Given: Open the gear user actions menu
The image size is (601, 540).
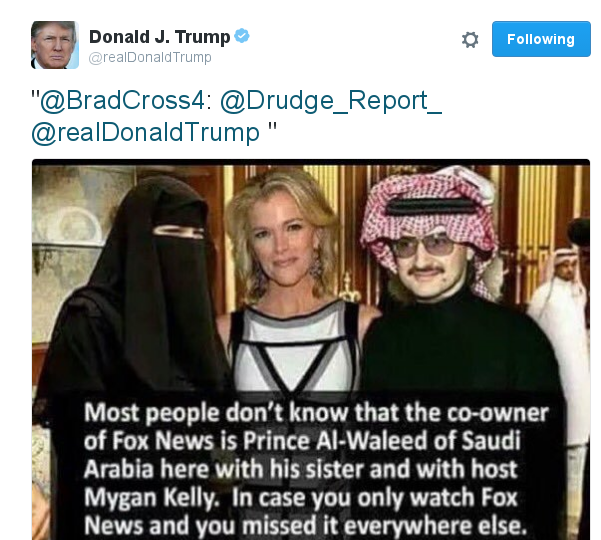Looking at the screenshot, I should [470, 39].
